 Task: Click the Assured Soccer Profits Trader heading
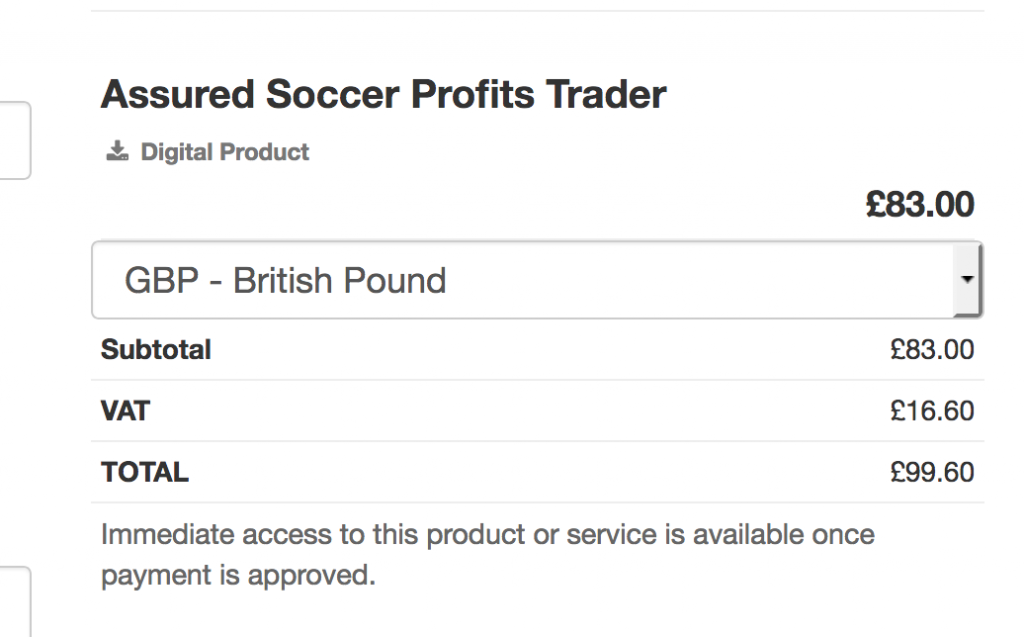click(383, 94)
